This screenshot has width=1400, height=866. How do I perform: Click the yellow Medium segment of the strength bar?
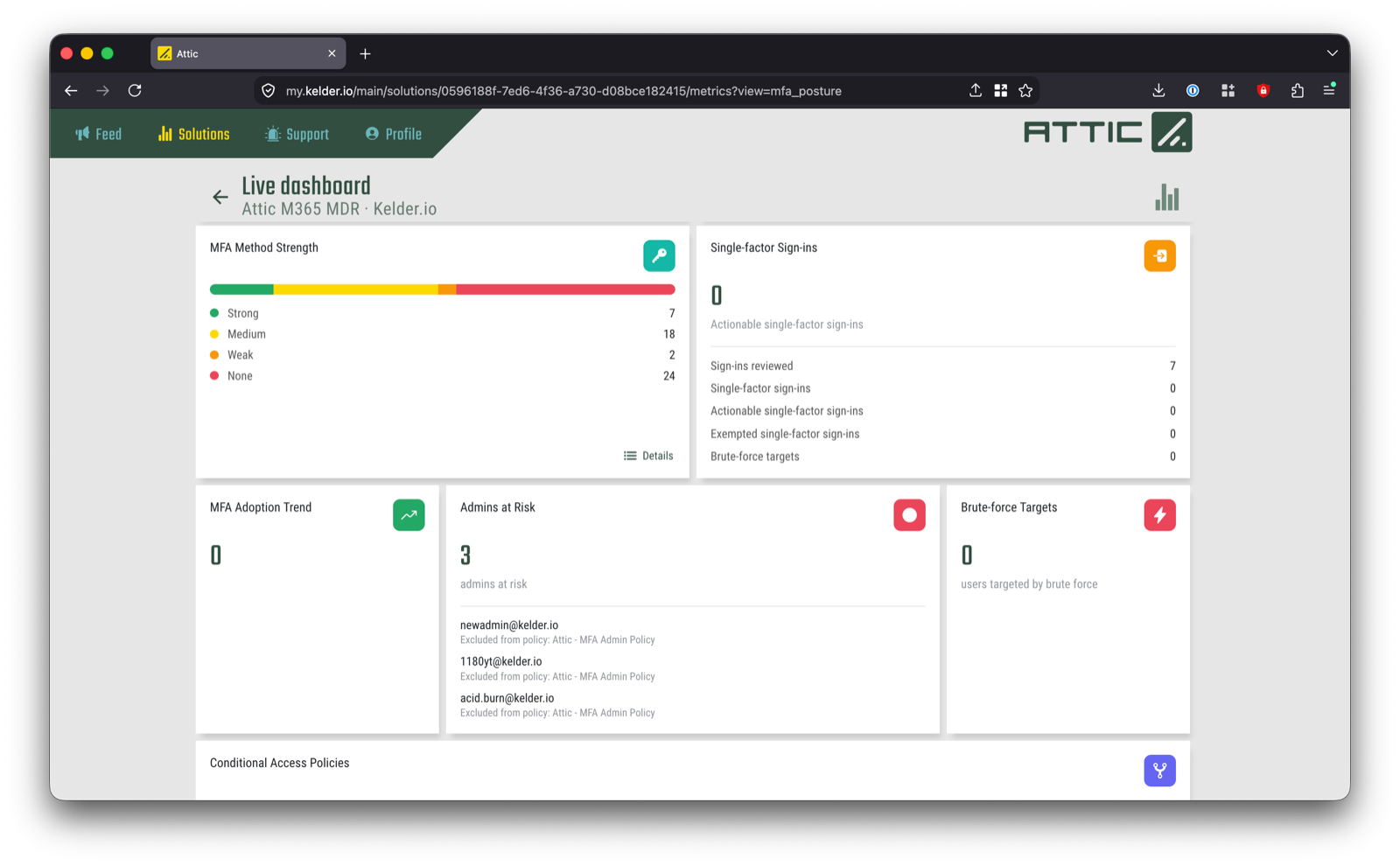tap(355, 290)
